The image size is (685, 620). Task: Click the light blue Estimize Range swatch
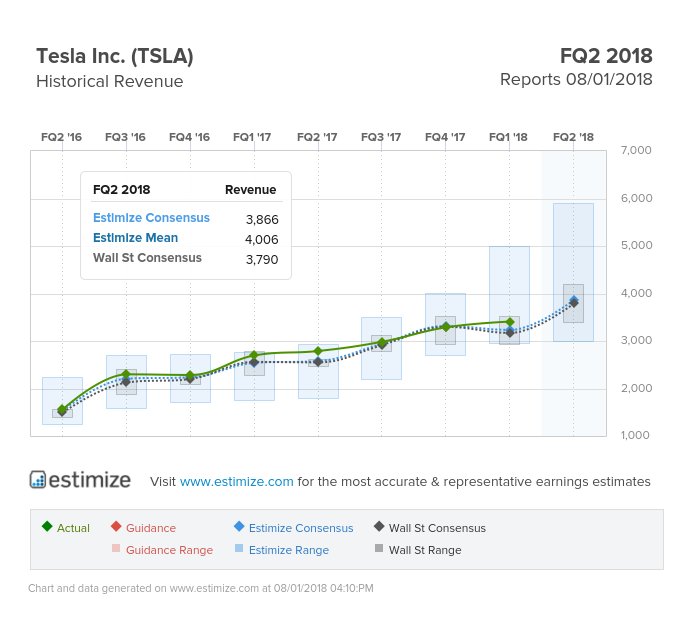point(239,548)
